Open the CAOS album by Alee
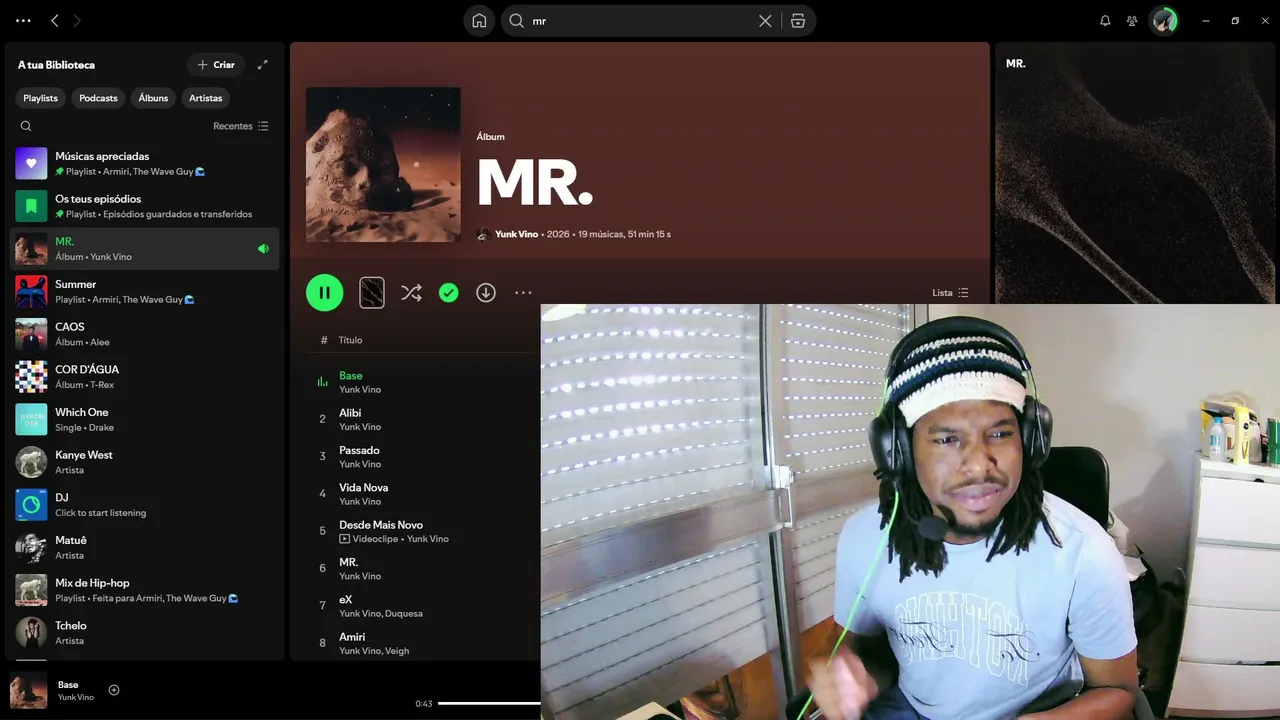This screenshot has height=720, width=1280. (145, 334)
